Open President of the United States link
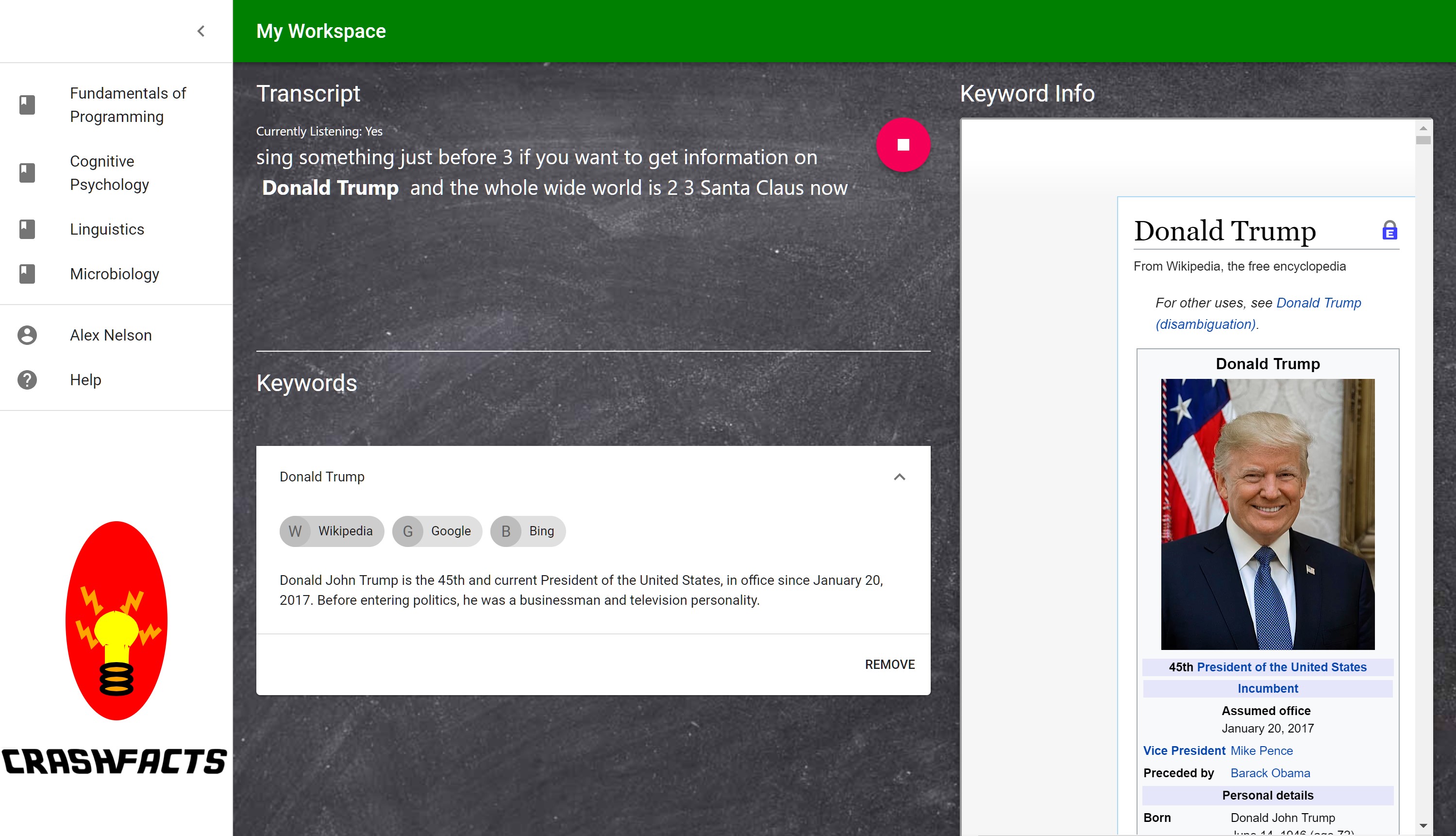Image resolution: width=1456 pixels, height=836 pixels. [x=1282, y=666]
